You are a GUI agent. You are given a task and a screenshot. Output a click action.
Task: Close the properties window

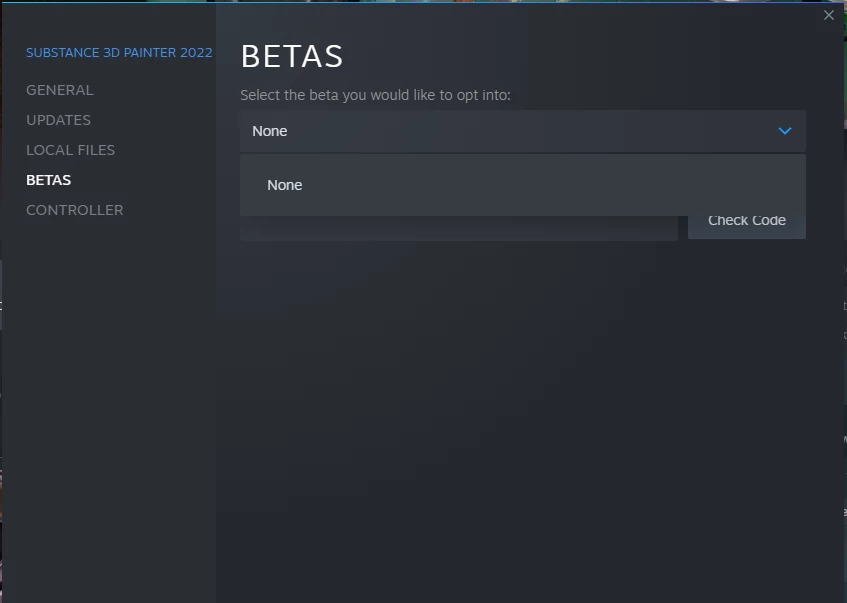pos(829,15)
